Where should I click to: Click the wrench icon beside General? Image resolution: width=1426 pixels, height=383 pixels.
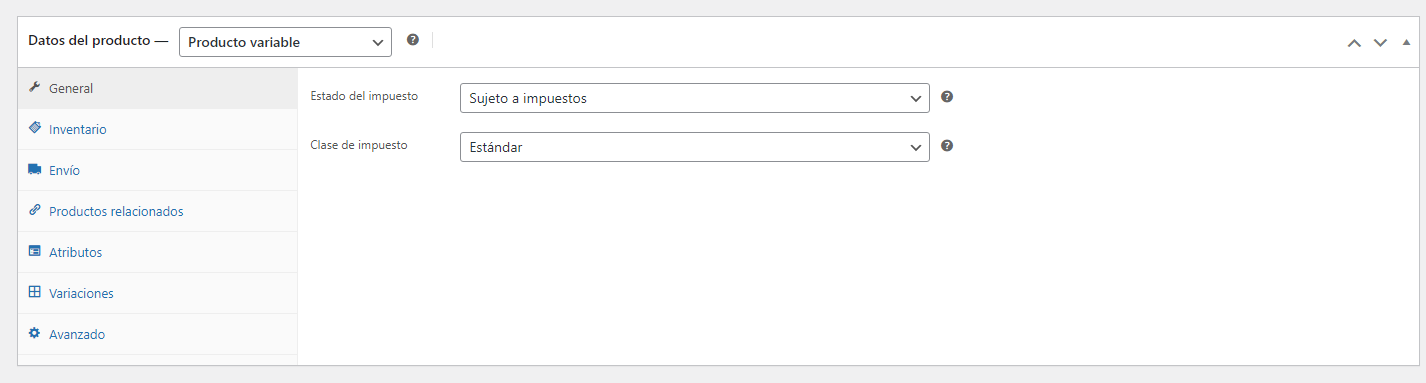(x=34, y=87)
